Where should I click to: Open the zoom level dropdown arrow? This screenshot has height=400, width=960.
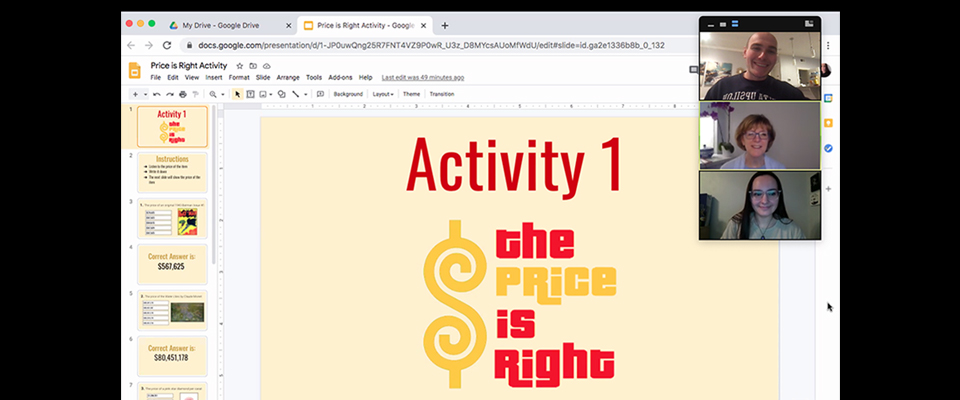(x=222, y=94)
